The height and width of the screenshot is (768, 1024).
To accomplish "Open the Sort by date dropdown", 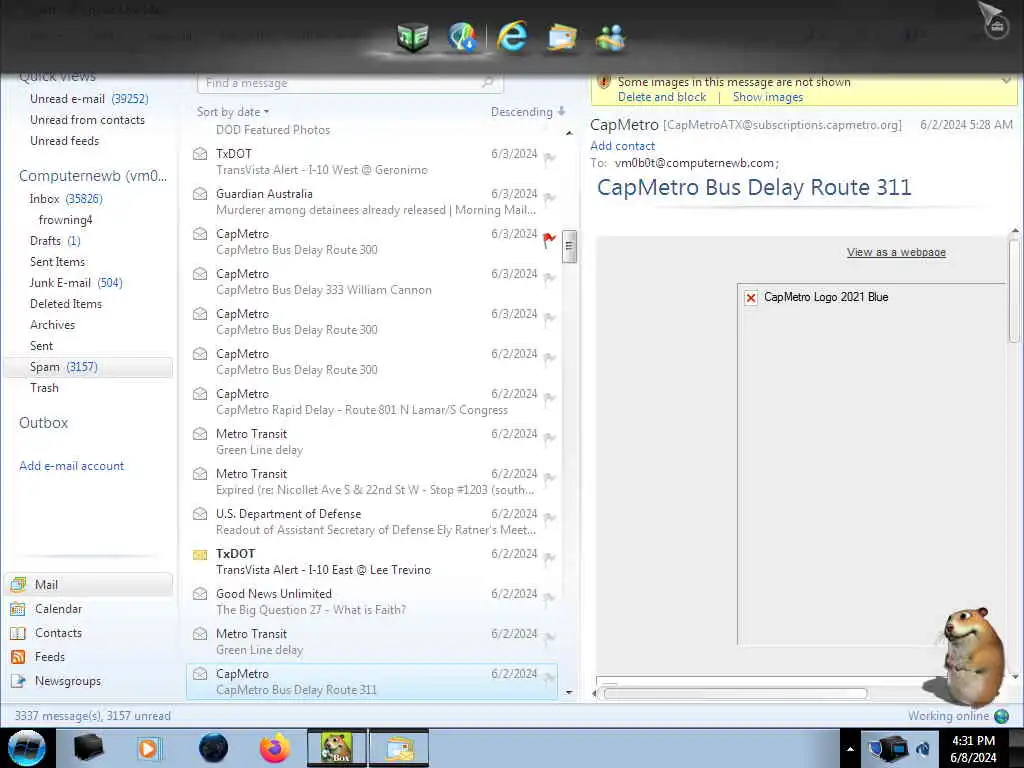I will (x=233, y=112).
